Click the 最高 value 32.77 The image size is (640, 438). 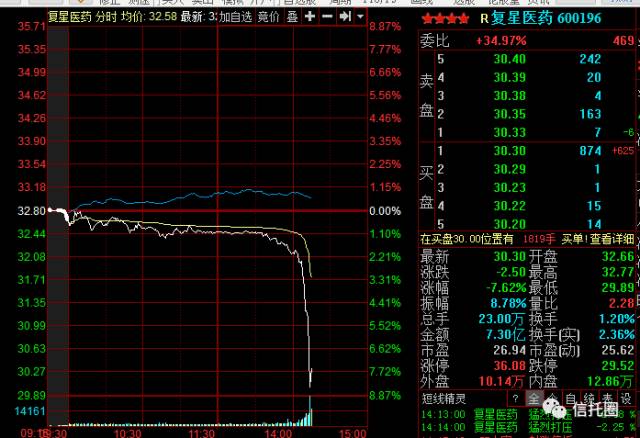[x=618, y=272]
